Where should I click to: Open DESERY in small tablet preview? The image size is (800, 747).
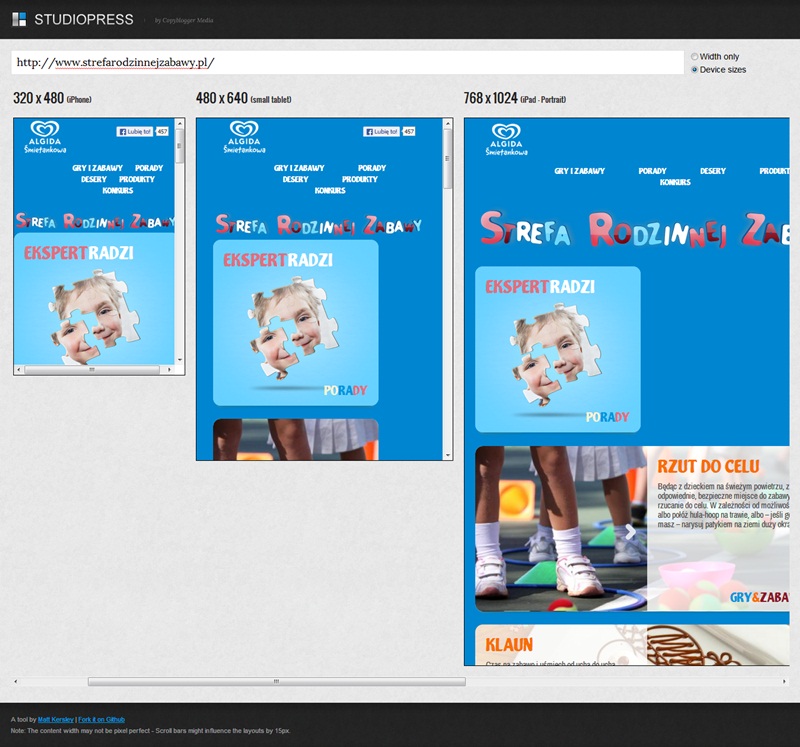[x=295, y=179]
